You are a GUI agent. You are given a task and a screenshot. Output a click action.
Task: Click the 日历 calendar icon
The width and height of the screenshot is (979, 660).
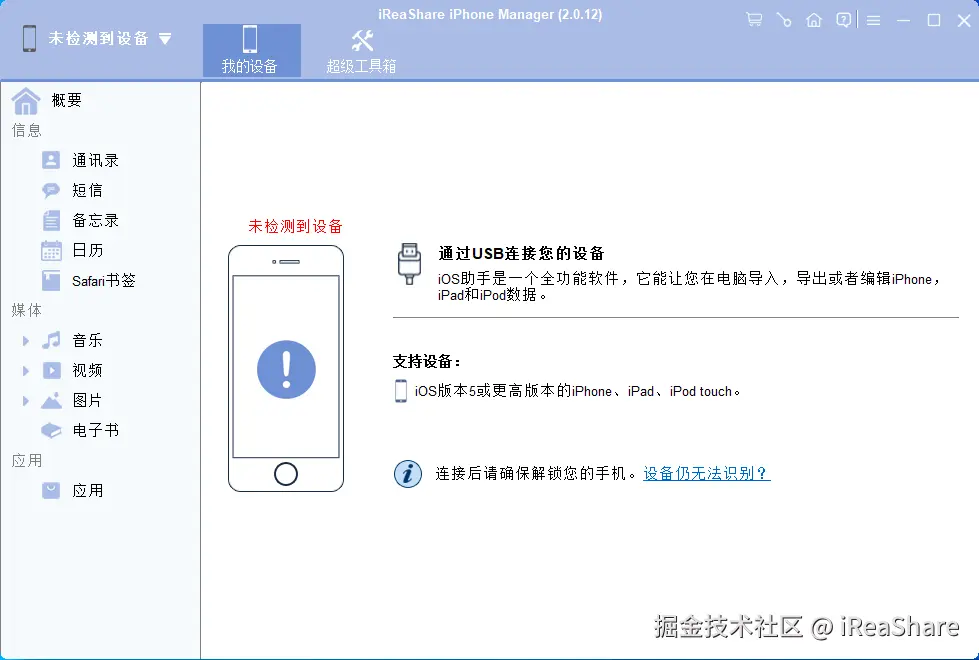pyautogui.click(x=51, y=250)
